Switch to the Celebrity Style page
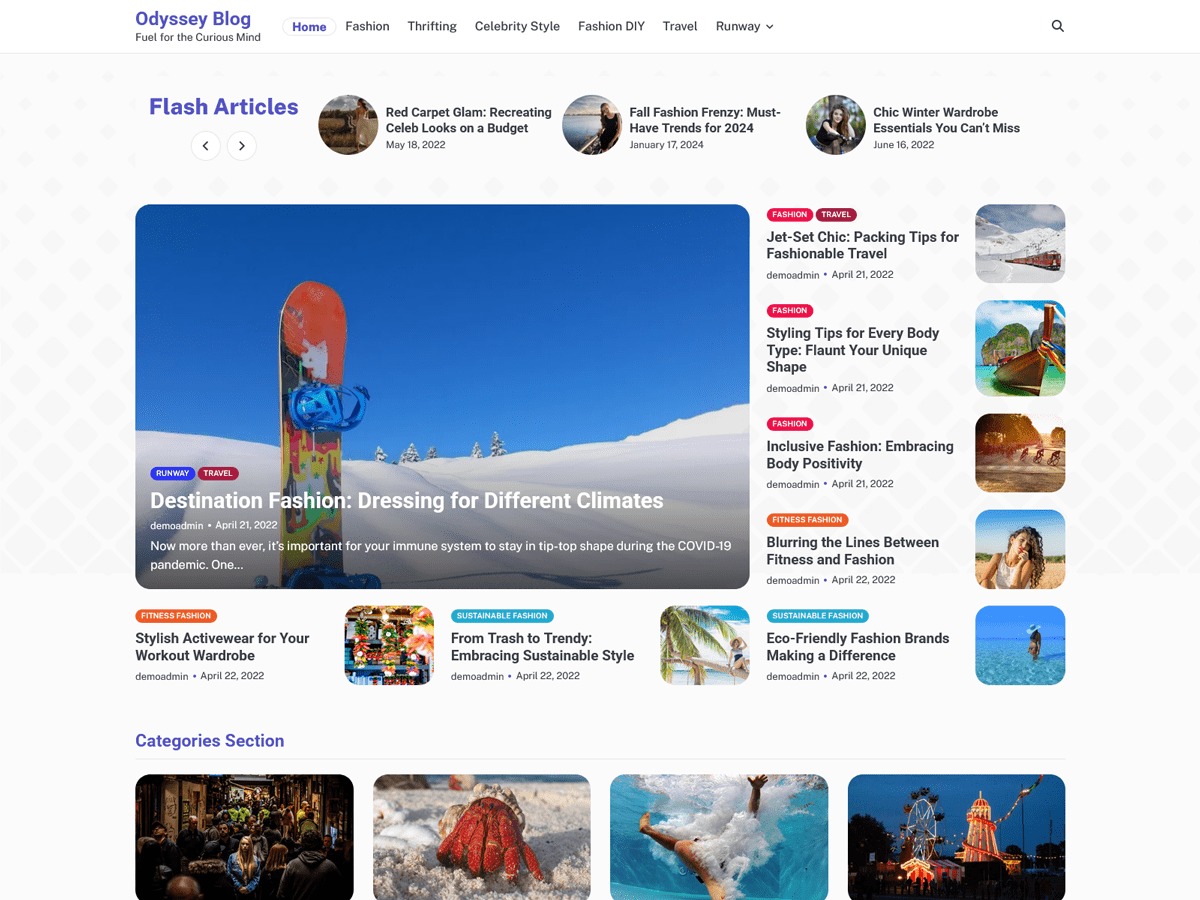This screenshot has width=1200, height=900. 517,26
